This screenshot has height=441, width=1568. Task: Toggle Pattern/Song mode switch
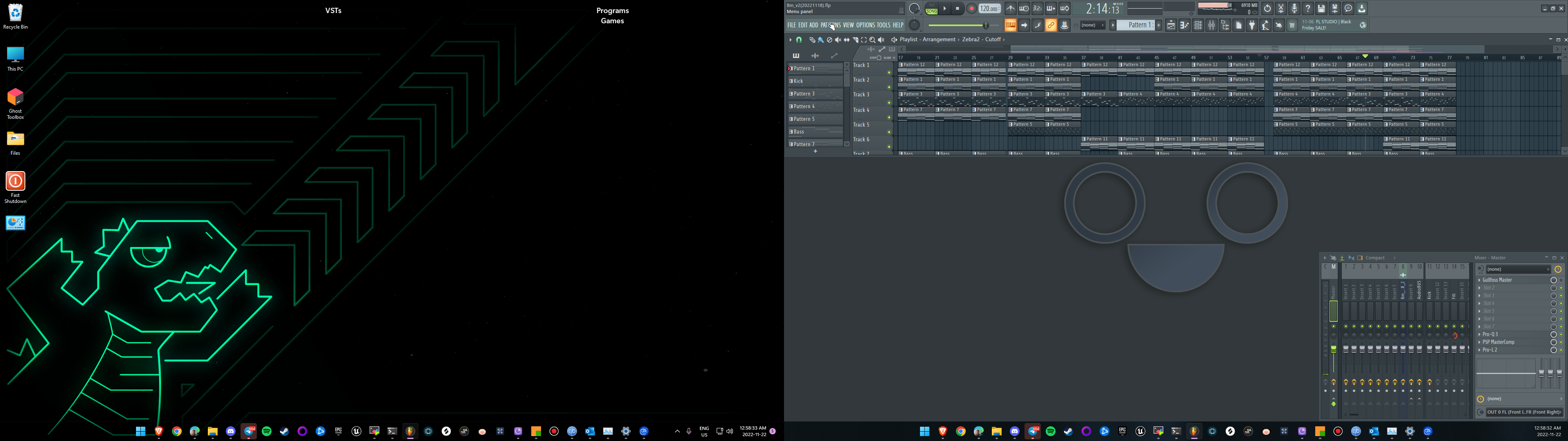932,9
